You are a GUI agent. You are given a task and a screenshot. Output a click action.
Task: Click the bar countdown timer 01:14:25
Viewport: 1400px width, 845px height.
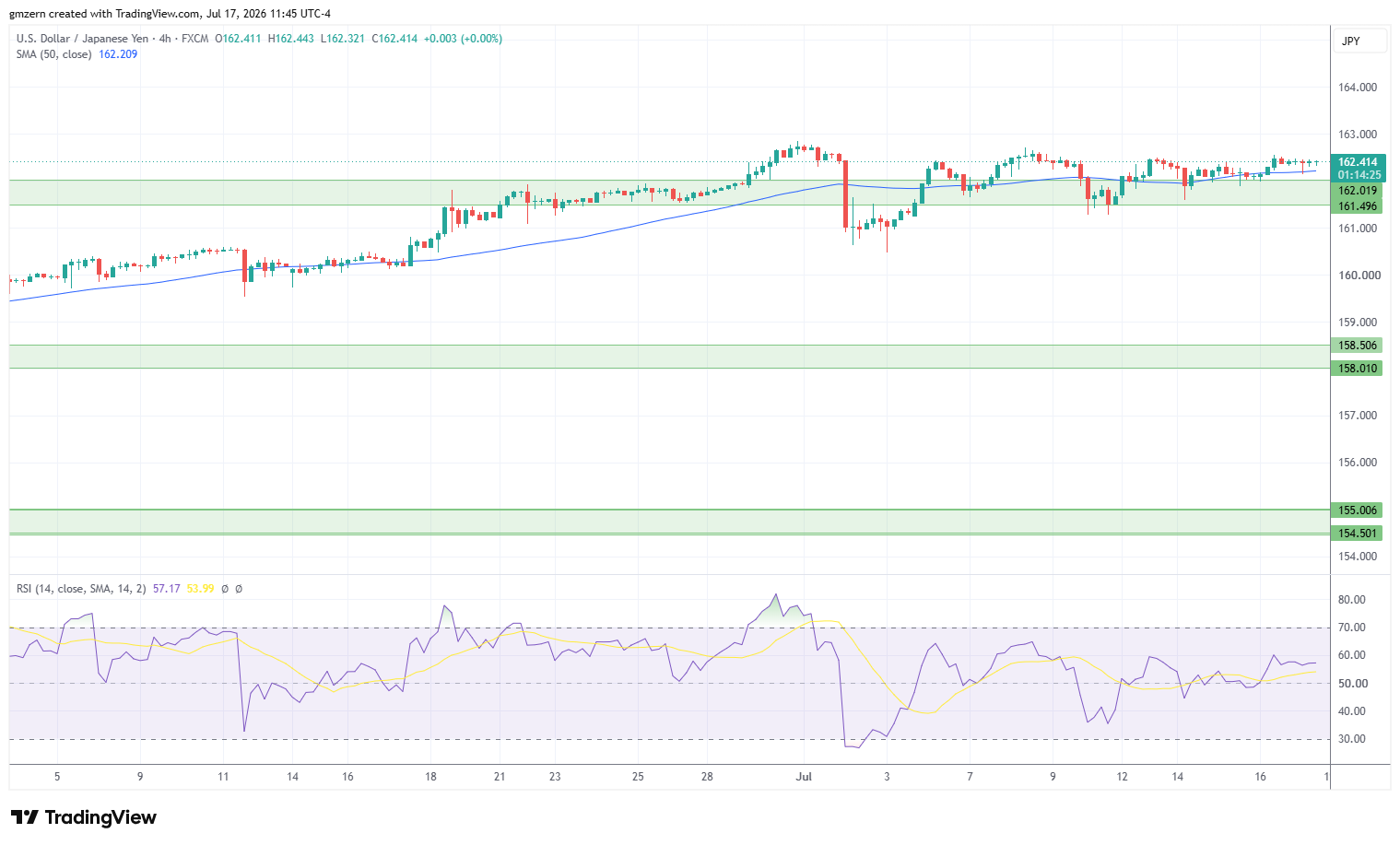pyautogui.click(x=1358, y=175)
